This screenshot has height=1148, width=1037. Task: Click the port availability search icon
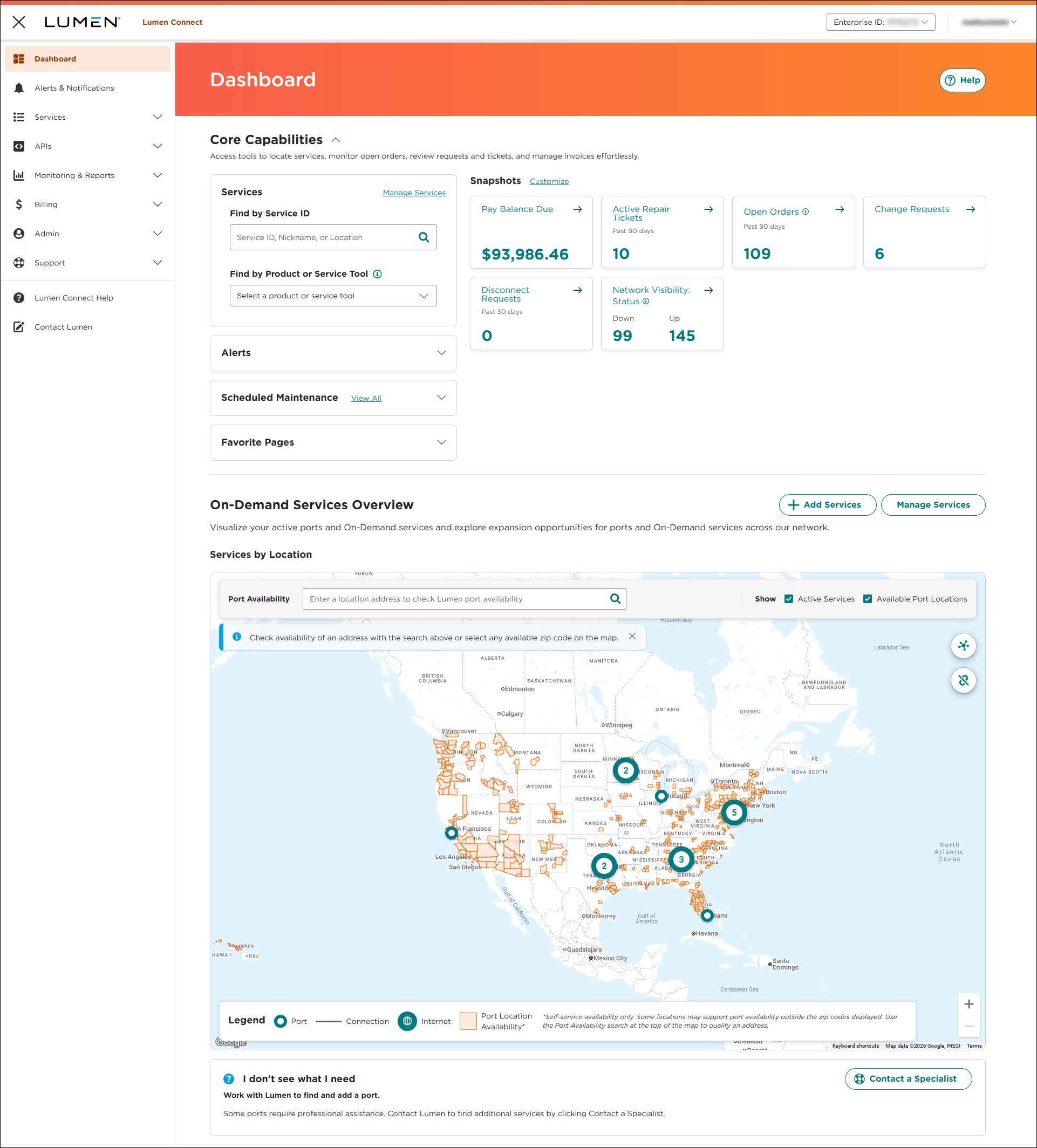click(x=615, y=598)
